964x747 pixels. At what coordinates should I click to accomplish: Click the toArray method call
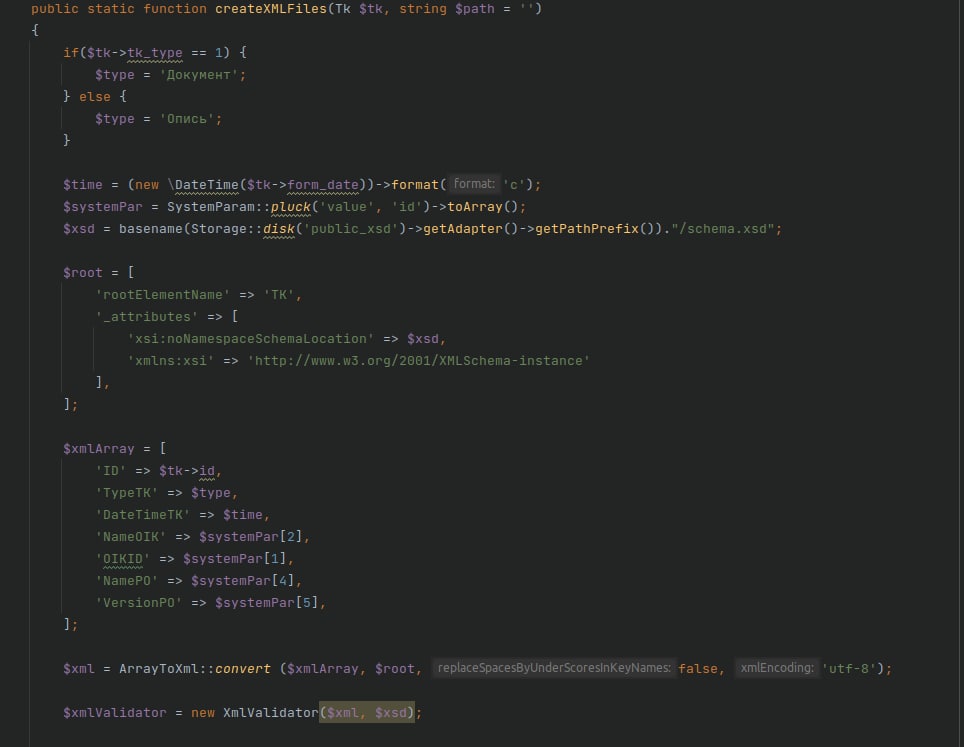(x=474, y=207)
